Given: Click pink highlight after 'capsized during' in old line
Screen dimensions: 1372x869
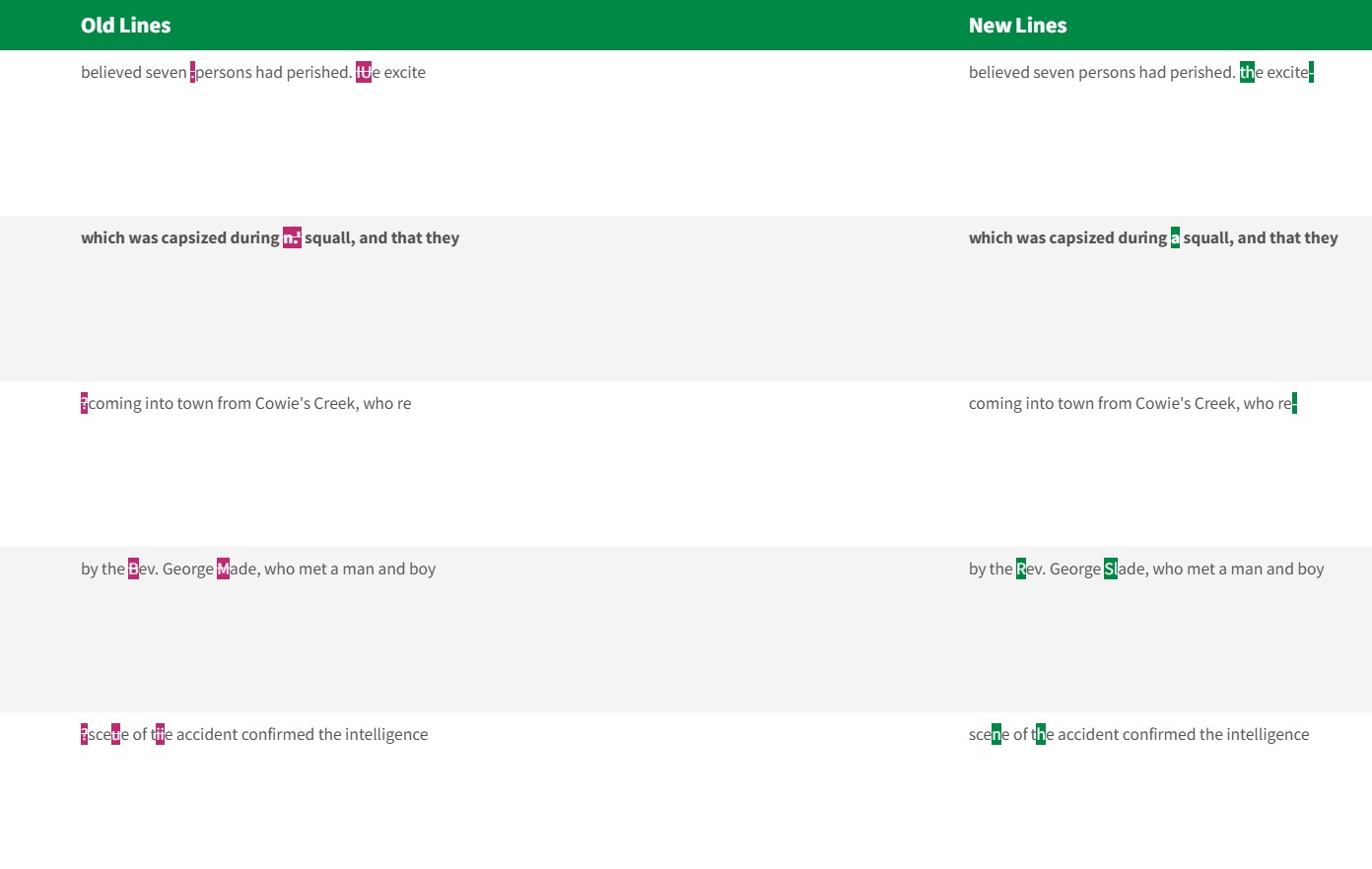Looking at the screenshot, I should (292, 238).
